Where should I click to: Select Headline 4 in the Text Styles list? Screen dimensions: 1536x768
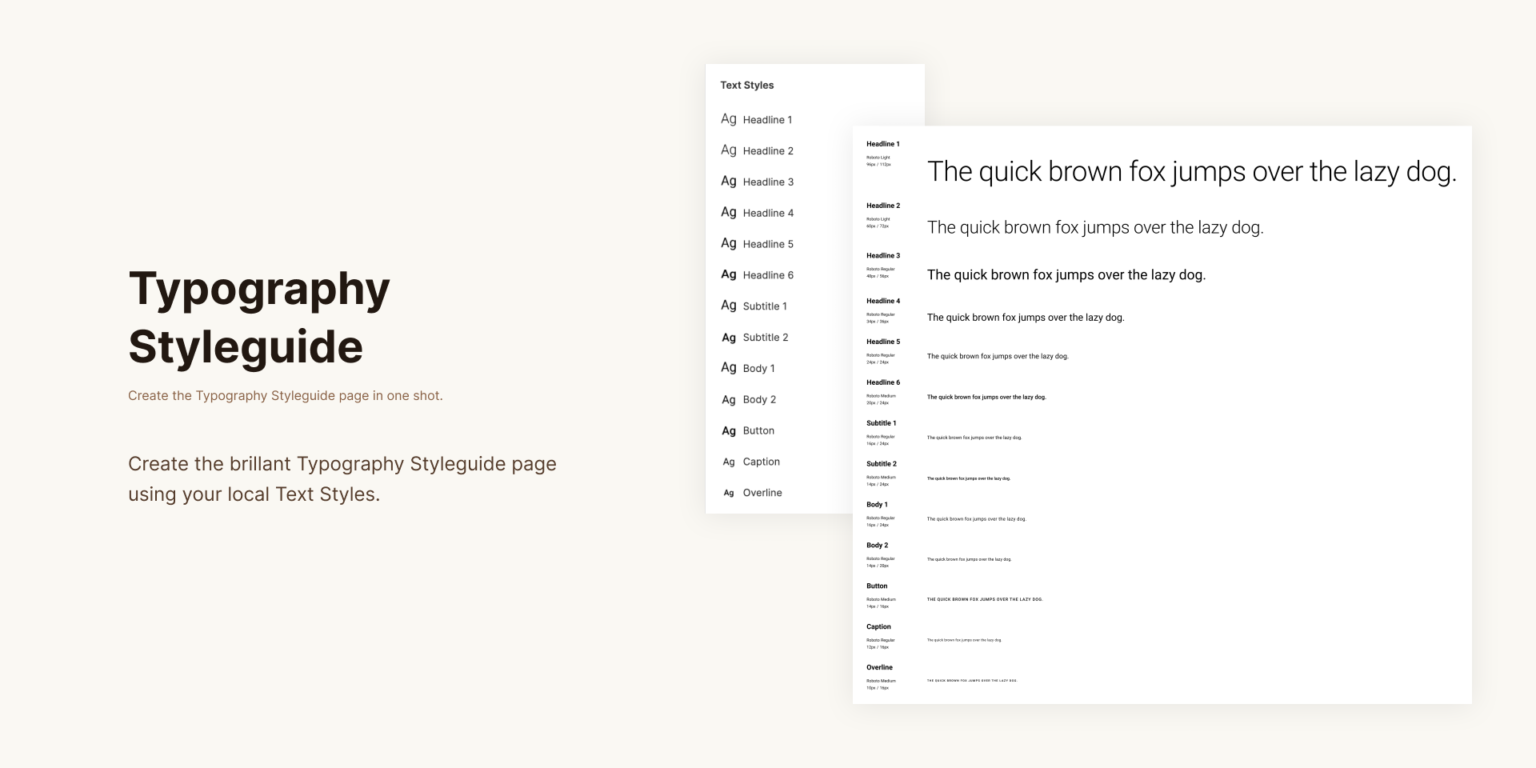pos(766,212)
